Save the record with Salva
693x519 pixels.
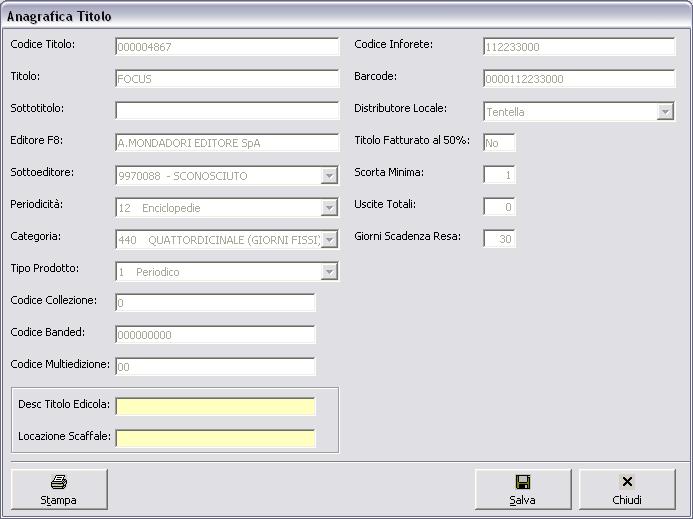point(523,489)
